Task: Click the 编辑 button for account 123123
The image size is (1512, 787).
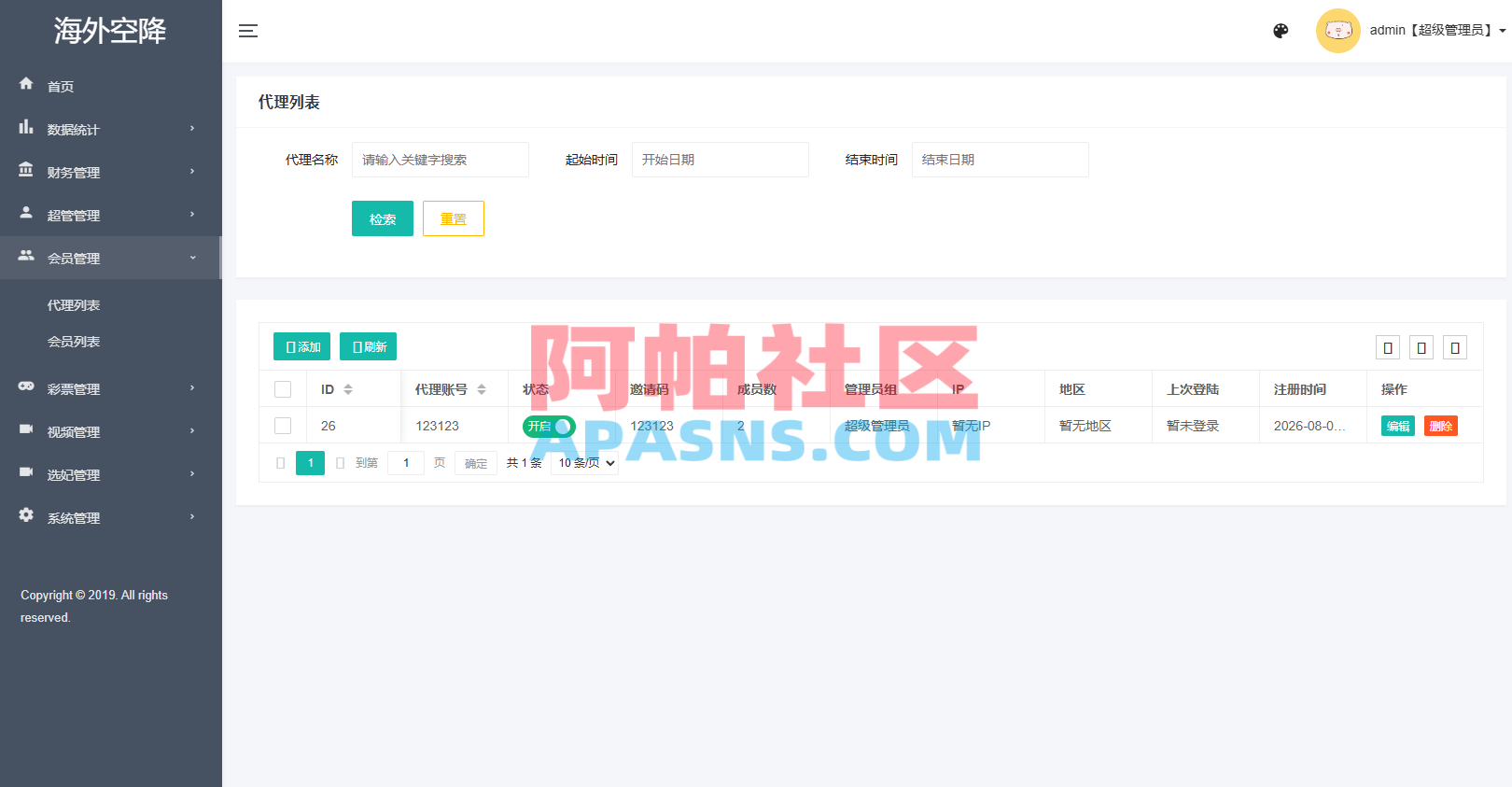Action: point(1398,426)
